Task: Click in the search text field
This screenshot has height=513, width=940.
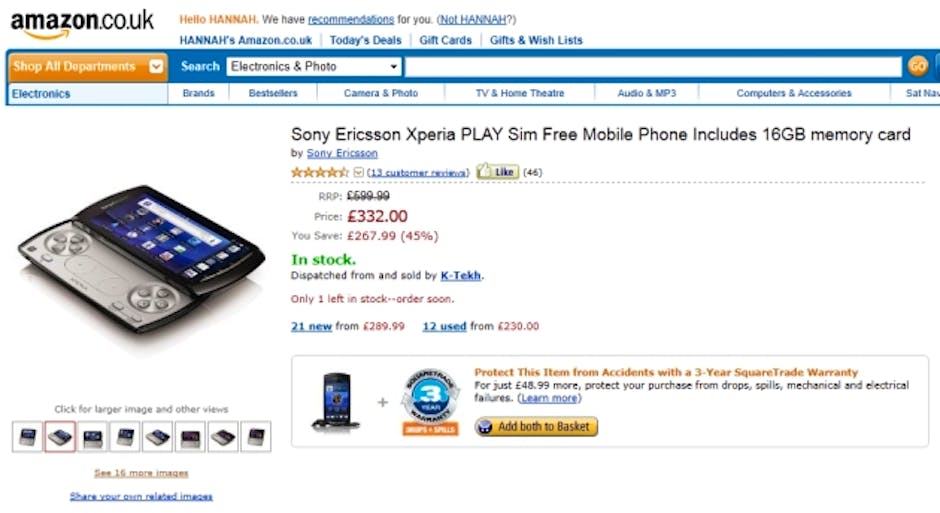Action: 652,67
